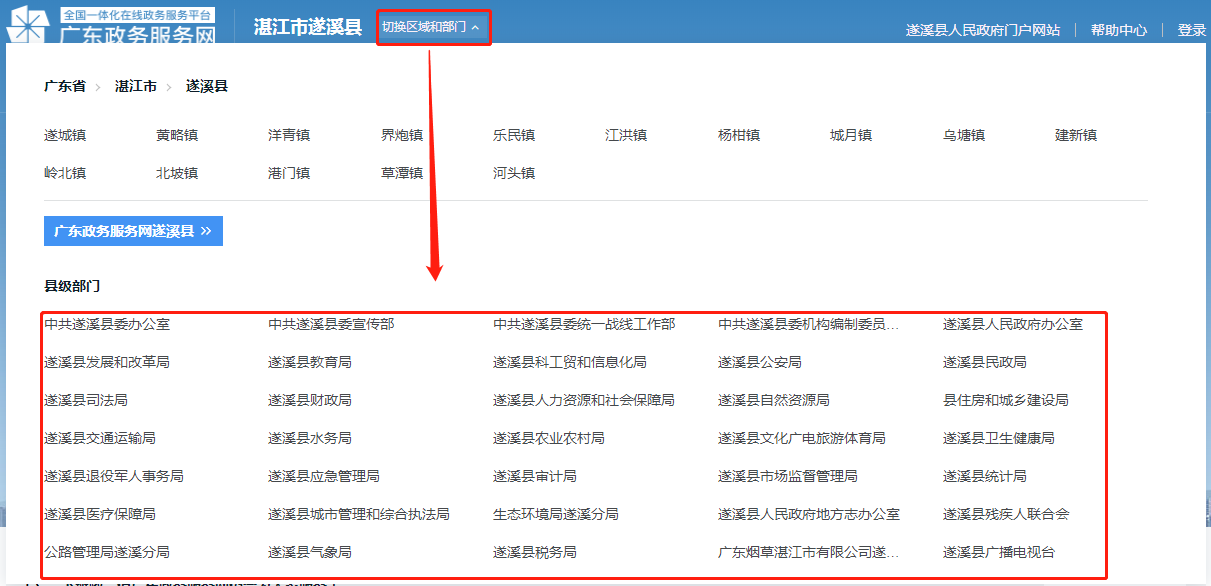Select 遂溪县市场监督管理局 department
Screen dimensions: 1211x586
pyautogui.click(x=787, y=476)
